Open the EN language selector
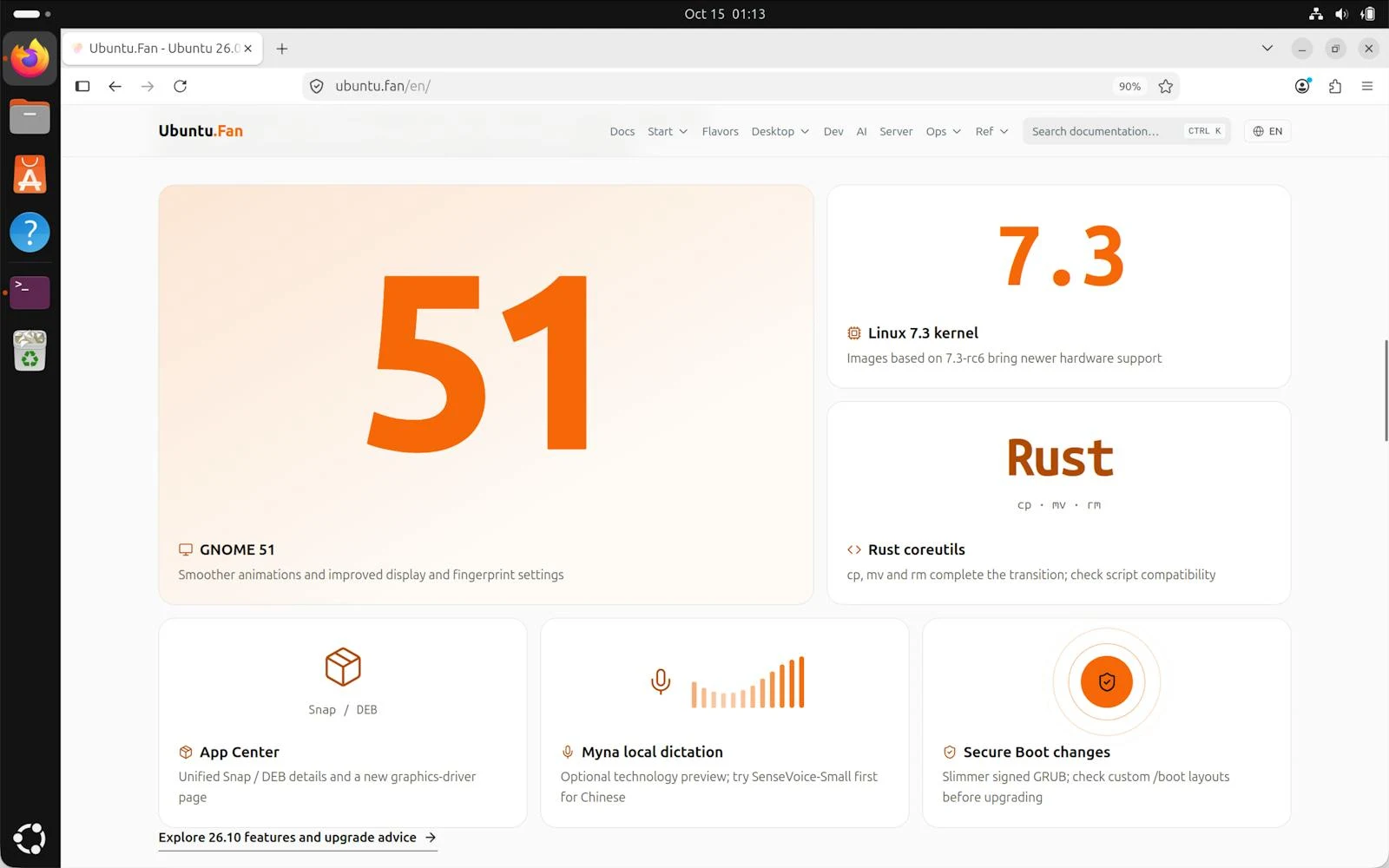 tap(1267, 131)
